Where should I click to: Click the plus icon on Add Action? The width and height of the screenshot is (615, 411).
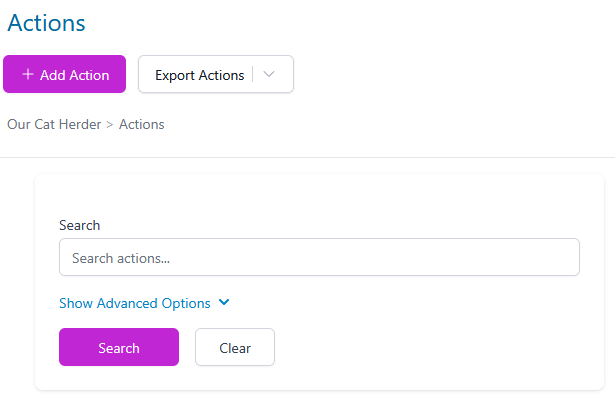tap(28, 75)
